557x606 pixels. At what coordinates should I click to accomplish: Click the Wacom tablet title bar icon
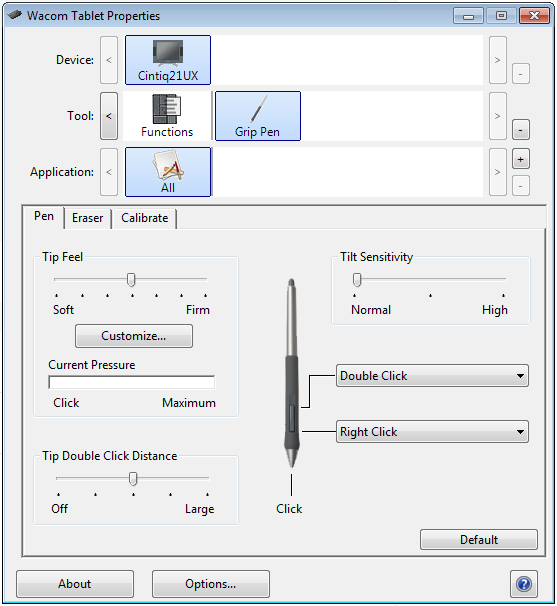pyautogui.click(x=15, y=15)
